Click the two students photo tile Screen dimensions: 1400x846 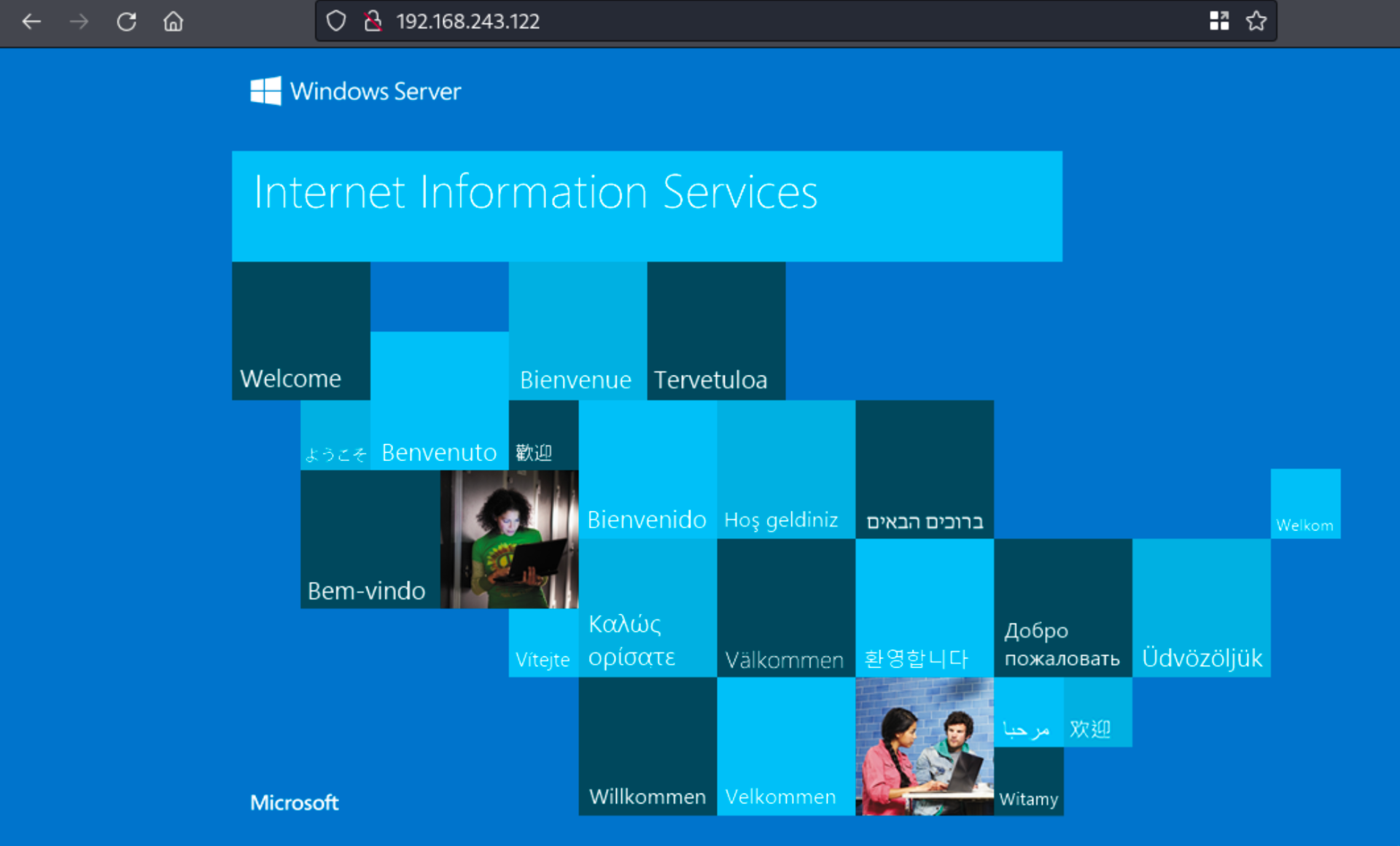924,746
